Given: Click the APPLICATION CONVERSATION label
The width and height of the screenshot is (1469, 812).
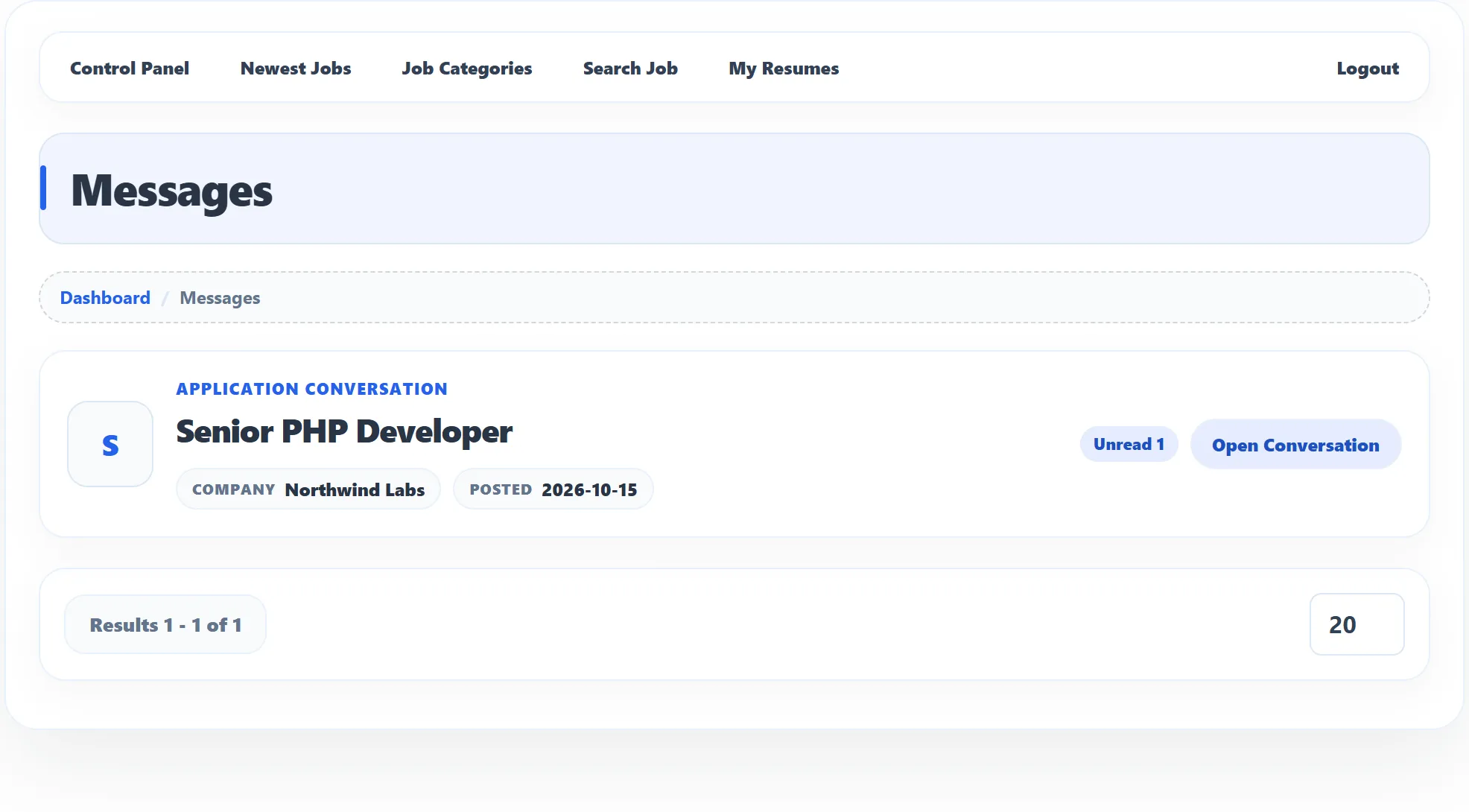Looking at the screenshot, I should [312, 389].
